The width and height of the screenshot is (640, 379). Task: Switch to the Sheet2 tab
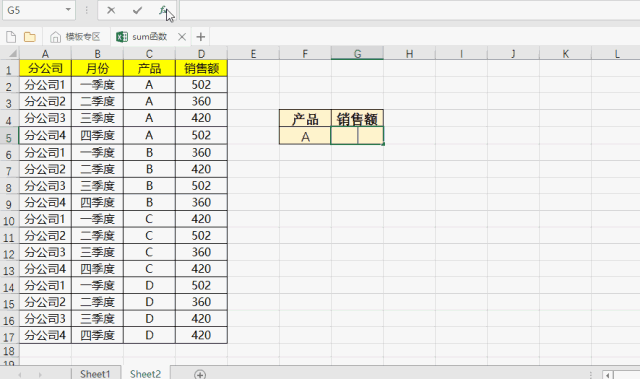click(145, 374)
